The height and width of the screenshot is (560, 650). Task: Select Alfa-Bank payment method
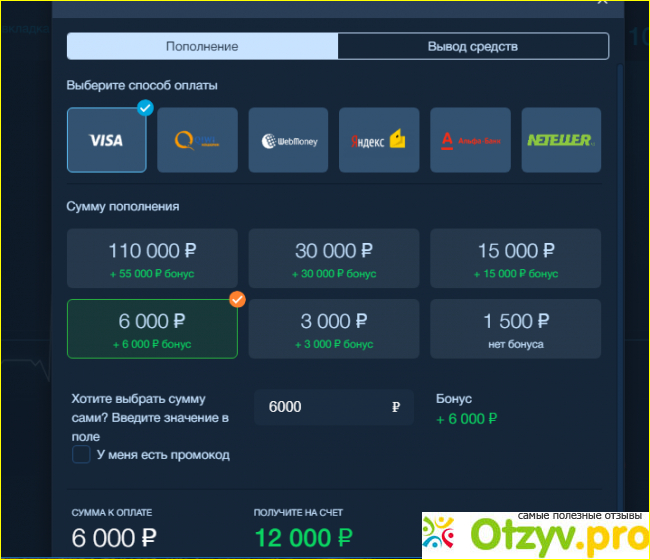470,141
